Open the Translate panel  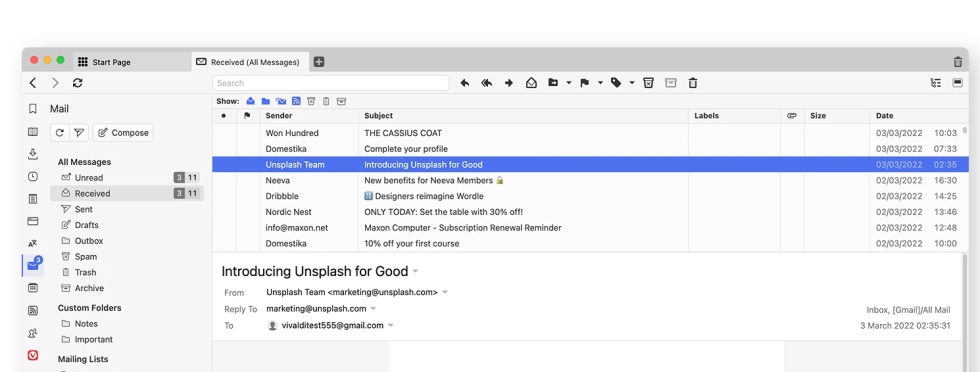tap(33, 243)
